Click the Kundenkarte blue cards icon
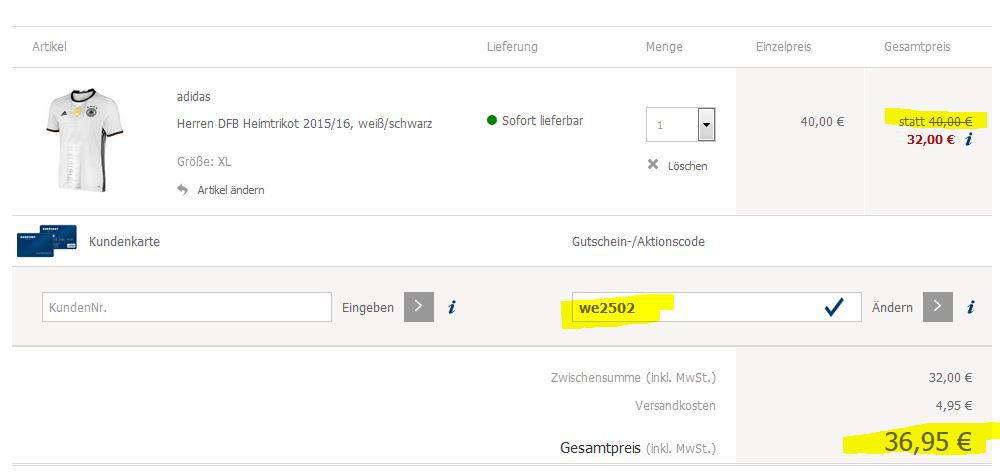 pyautogui.click(x=47, y=240)
